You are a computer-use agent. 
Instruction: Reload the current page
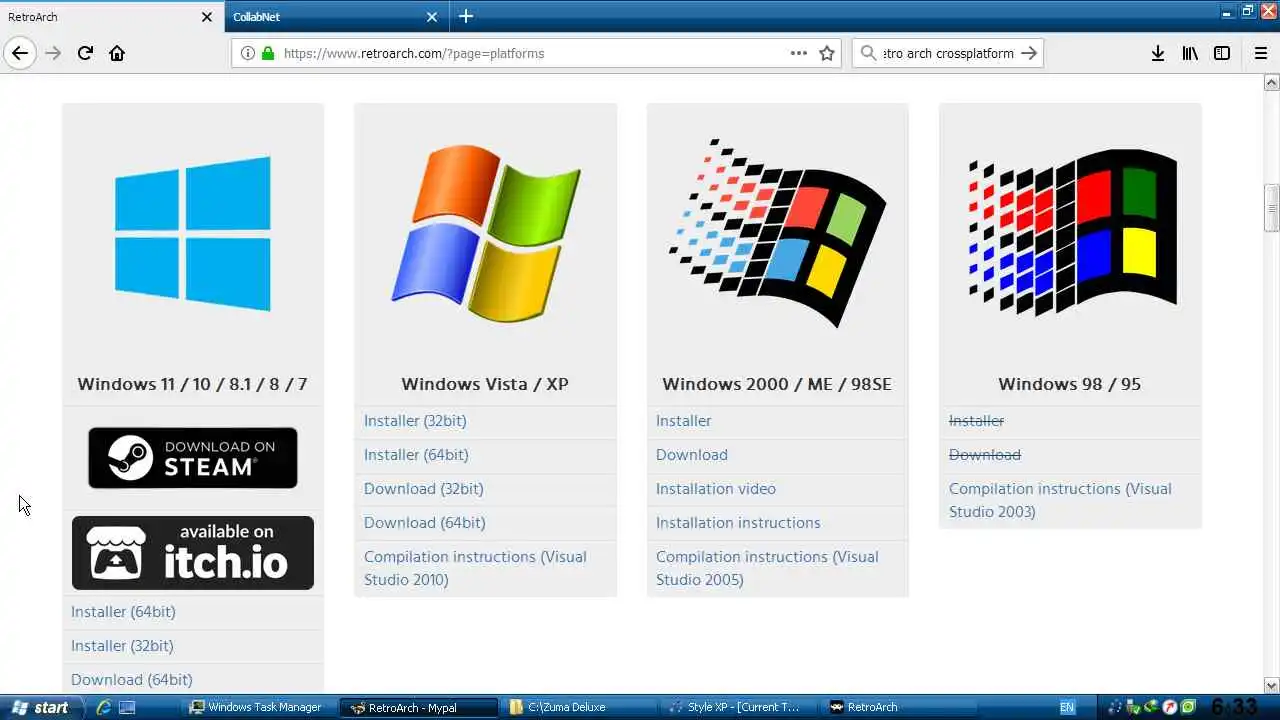coord(85,53)
